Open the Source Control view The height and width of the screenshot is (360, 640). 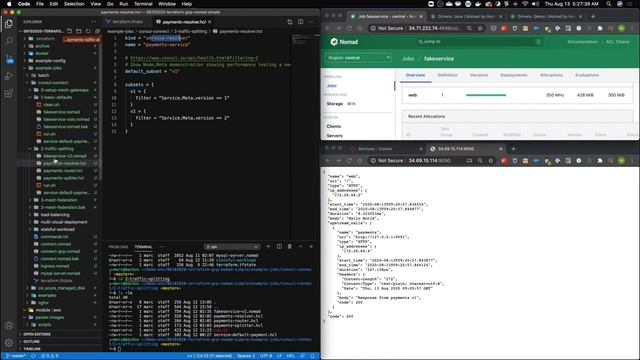9,59
